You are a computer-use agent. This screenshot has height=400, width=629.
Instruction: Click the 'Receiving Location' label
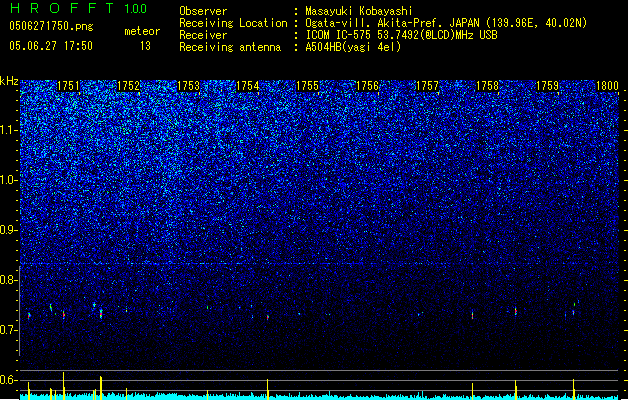coord(233,23)
